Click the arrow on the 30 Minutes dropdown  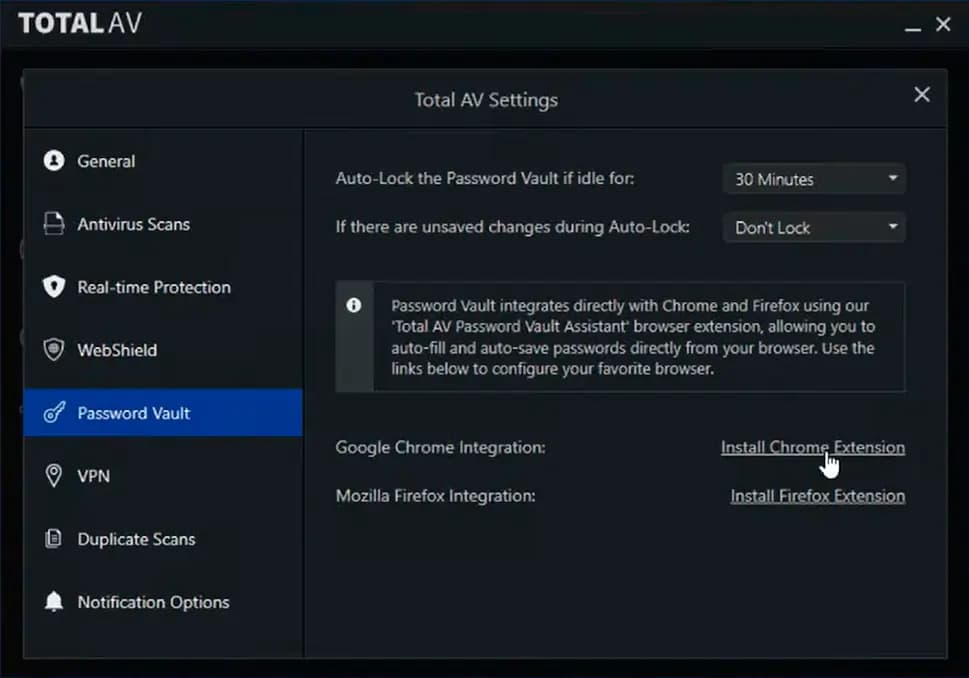[x=892, y=178]
